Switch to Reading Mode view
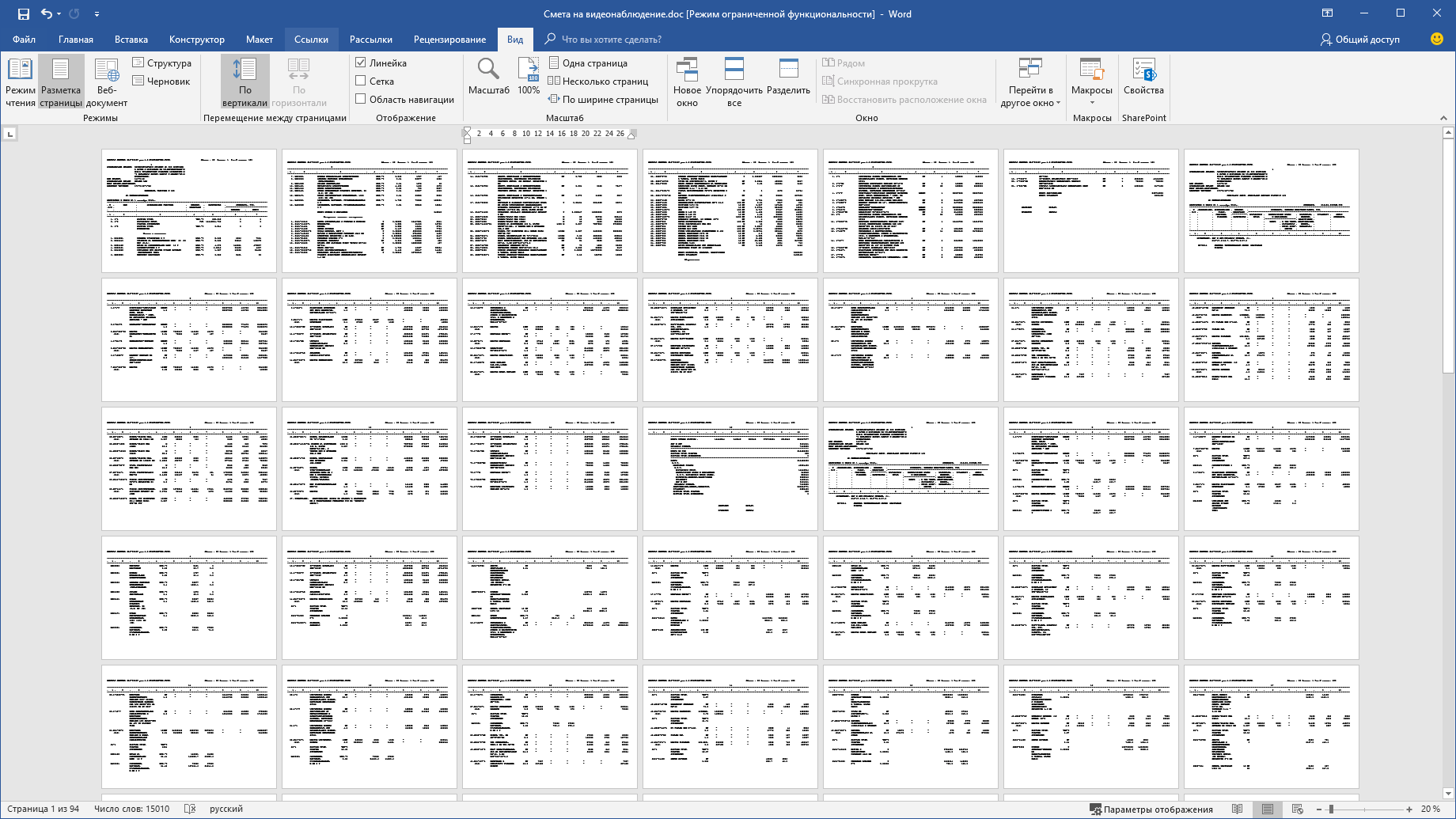Viewport: 1456px width, 819px height. click(x=21, y=81)
